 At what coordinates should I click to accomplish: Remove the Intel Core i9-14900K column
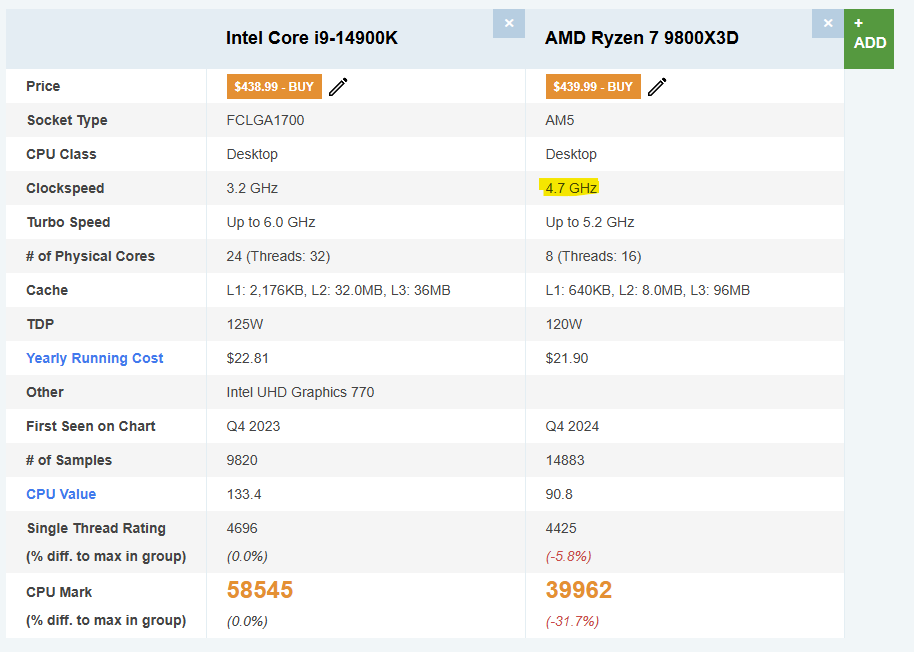tap(508, 23)
